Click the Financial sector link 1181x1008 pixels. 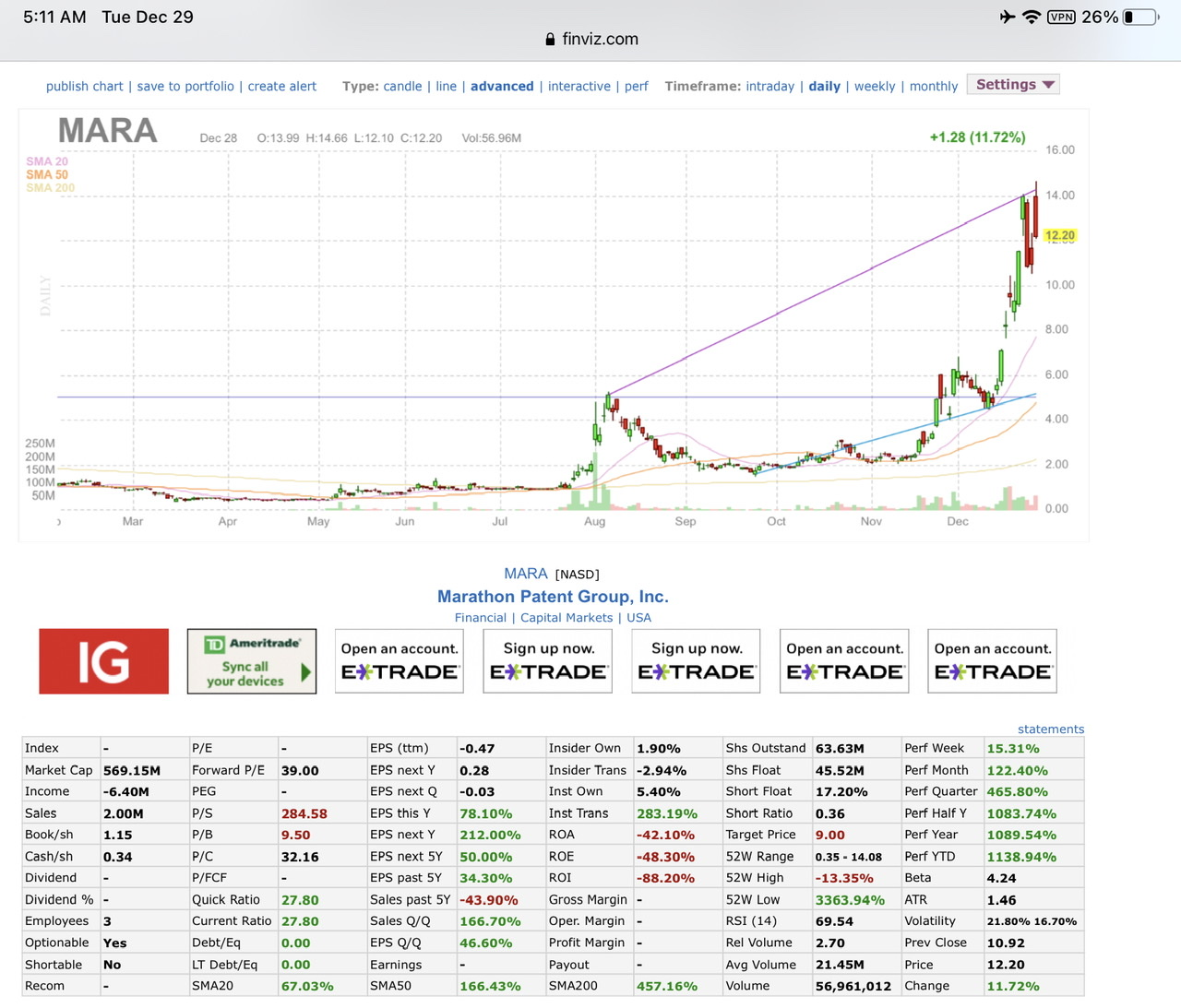click(x=480, y=618)
